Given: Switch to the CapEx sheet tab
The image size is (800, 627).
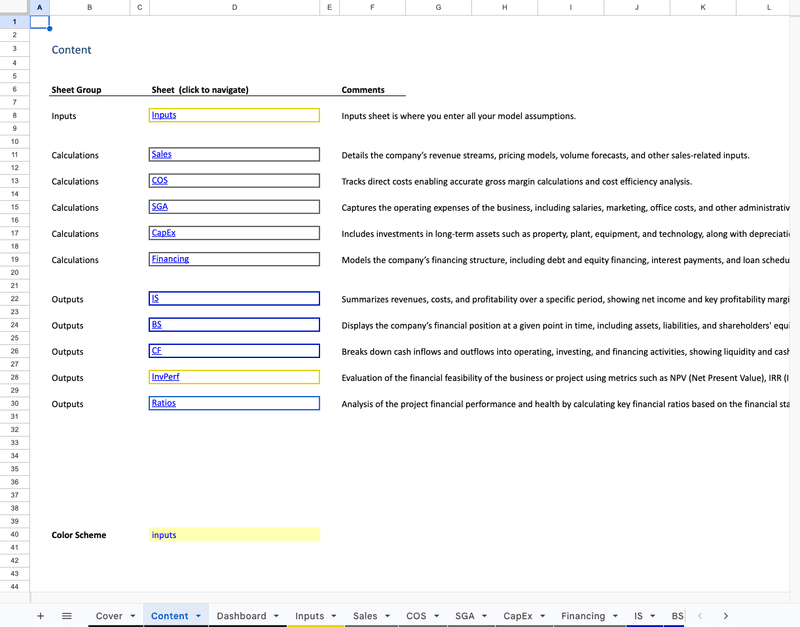Looking at the screenshot, I should [517, 616].
